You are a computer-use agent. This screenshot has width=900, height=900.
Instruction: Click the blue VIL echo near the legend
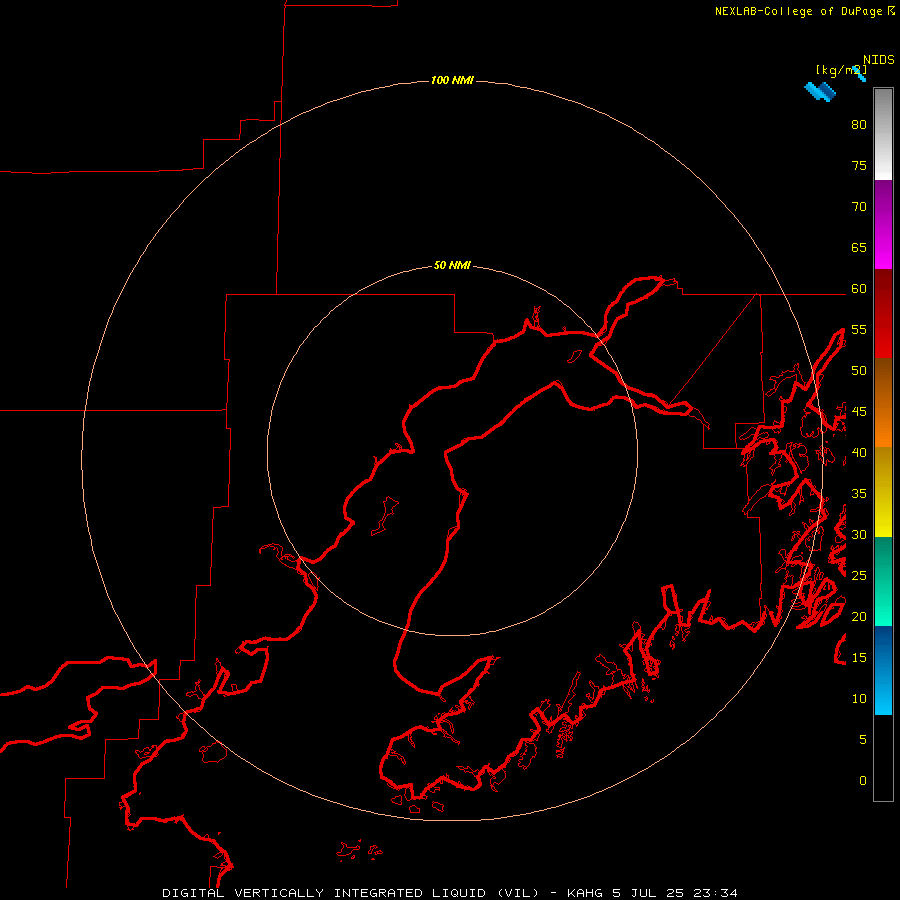pos(820,91)
